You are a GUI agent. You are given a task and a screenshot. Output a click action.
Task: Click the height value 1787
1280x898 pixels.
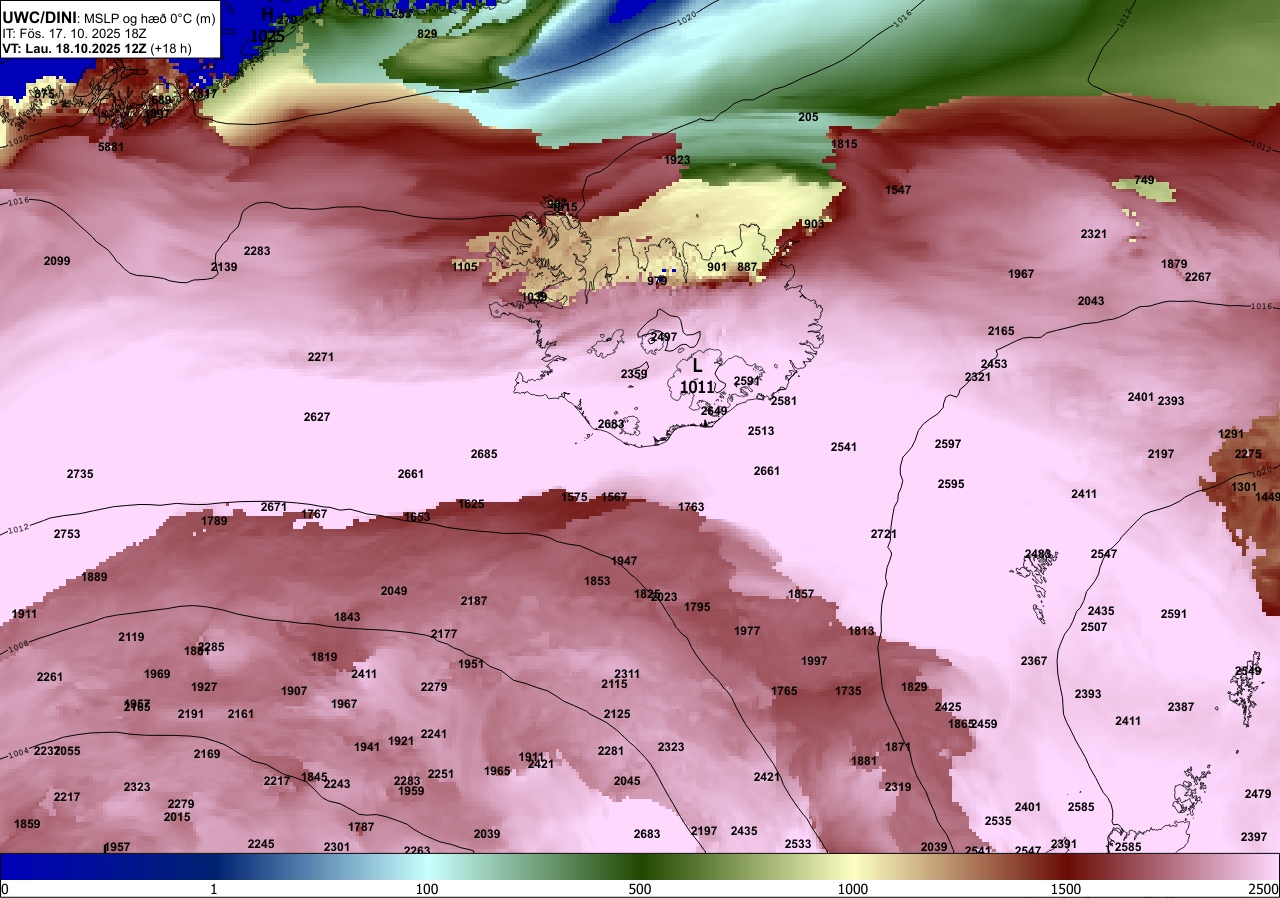(x=361, y=827)
